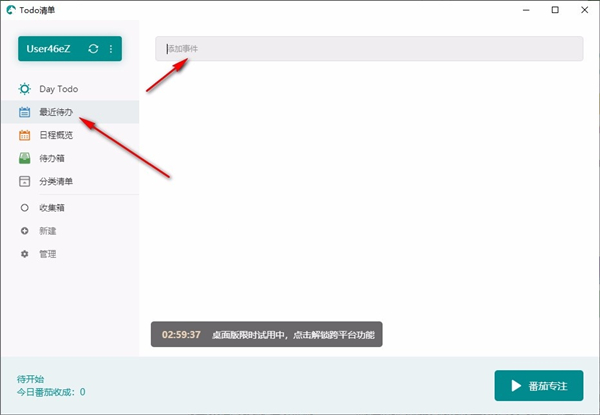The width and height of the screenshot is (600, 415).
Task: Click the 管理 gear icon
Action: point(25,254)
